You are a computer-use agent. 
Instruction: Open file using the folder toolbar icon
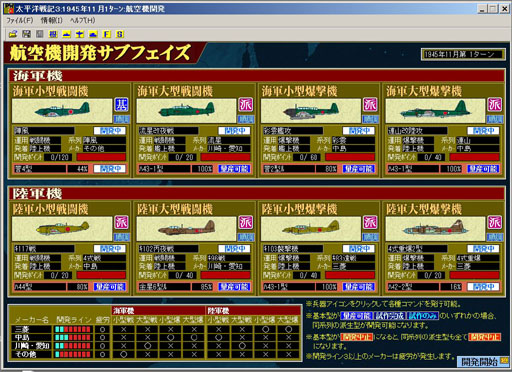pos(13,34)
